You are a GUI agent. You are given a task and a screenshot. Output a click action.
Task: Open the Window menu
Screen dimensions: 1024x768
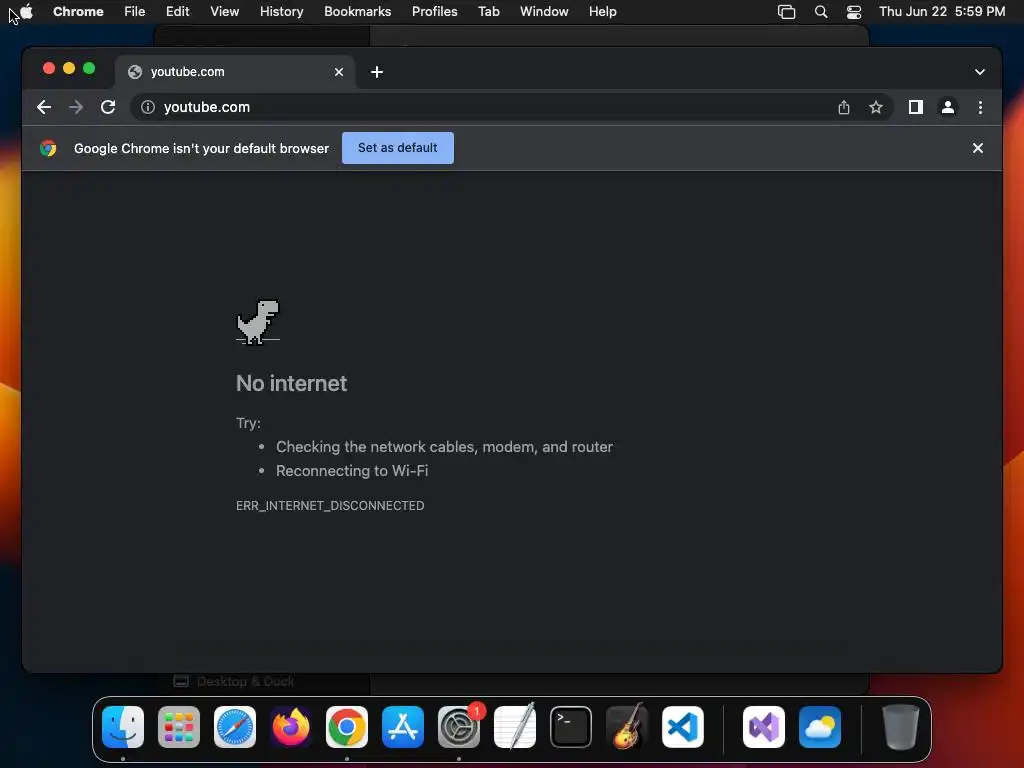tap(544, 11)
